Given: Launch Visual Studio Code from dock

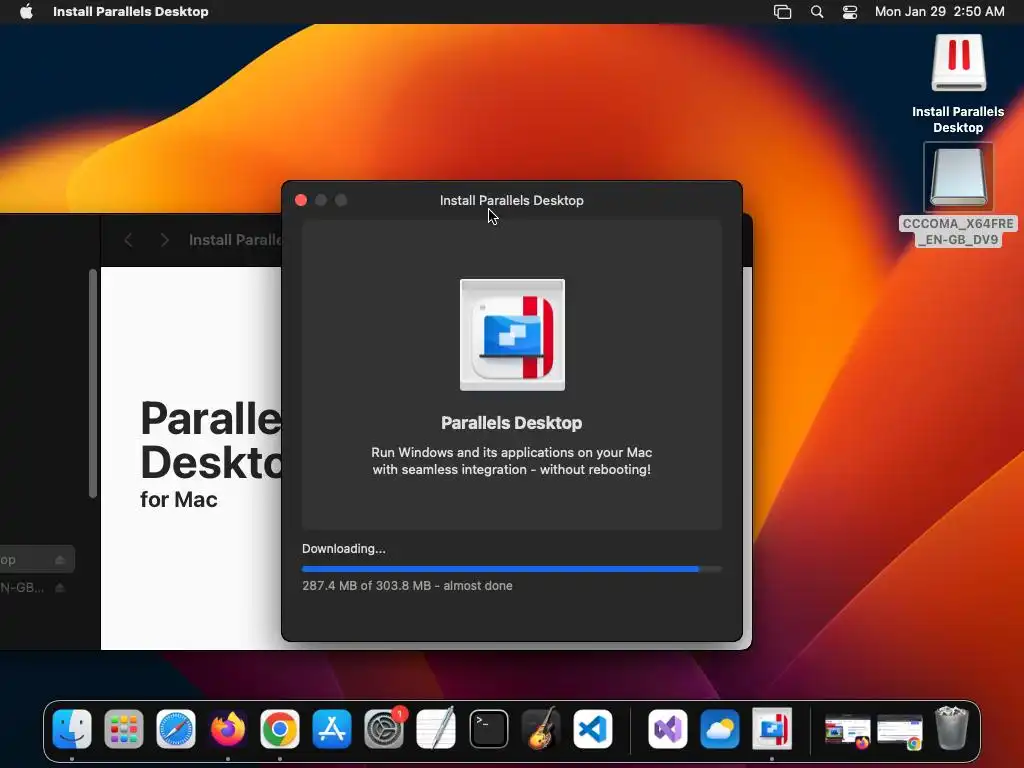Looking at the screenshot, I should [x=592, y=729].
